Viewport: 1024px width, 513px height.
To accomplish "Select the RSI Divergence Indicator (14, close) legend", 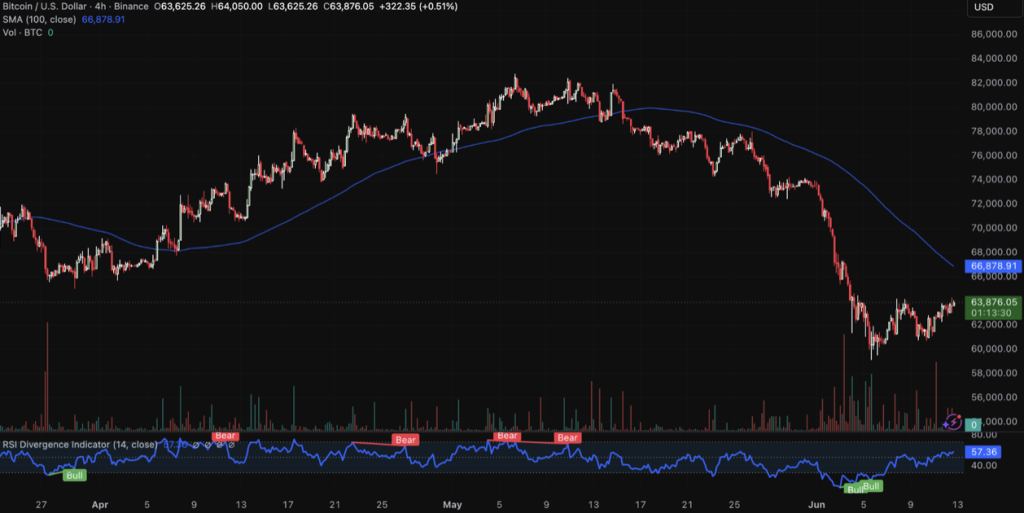I will [79, 444].
